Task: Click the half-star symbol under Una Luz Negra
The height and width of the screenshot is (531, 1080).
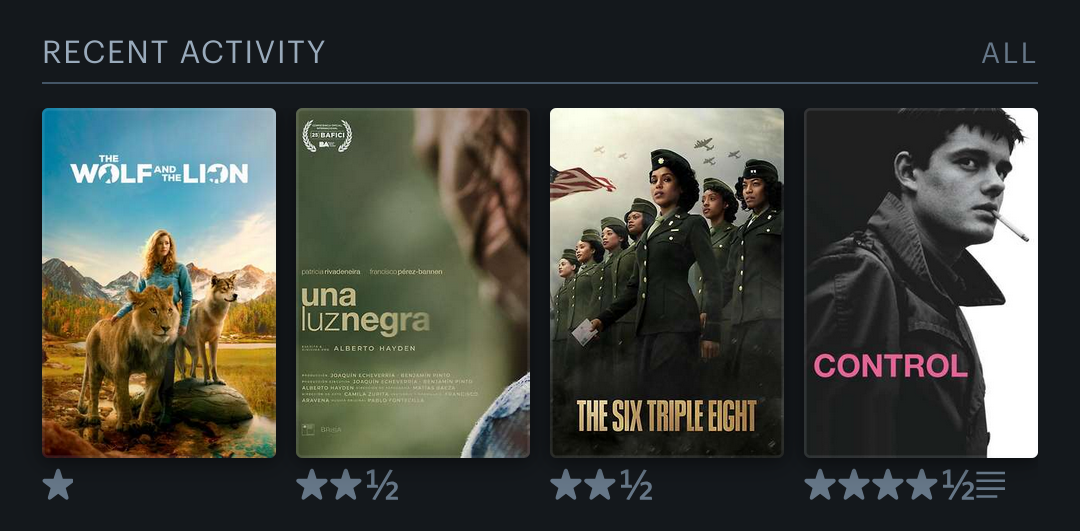Action: [x=382, y=485]
